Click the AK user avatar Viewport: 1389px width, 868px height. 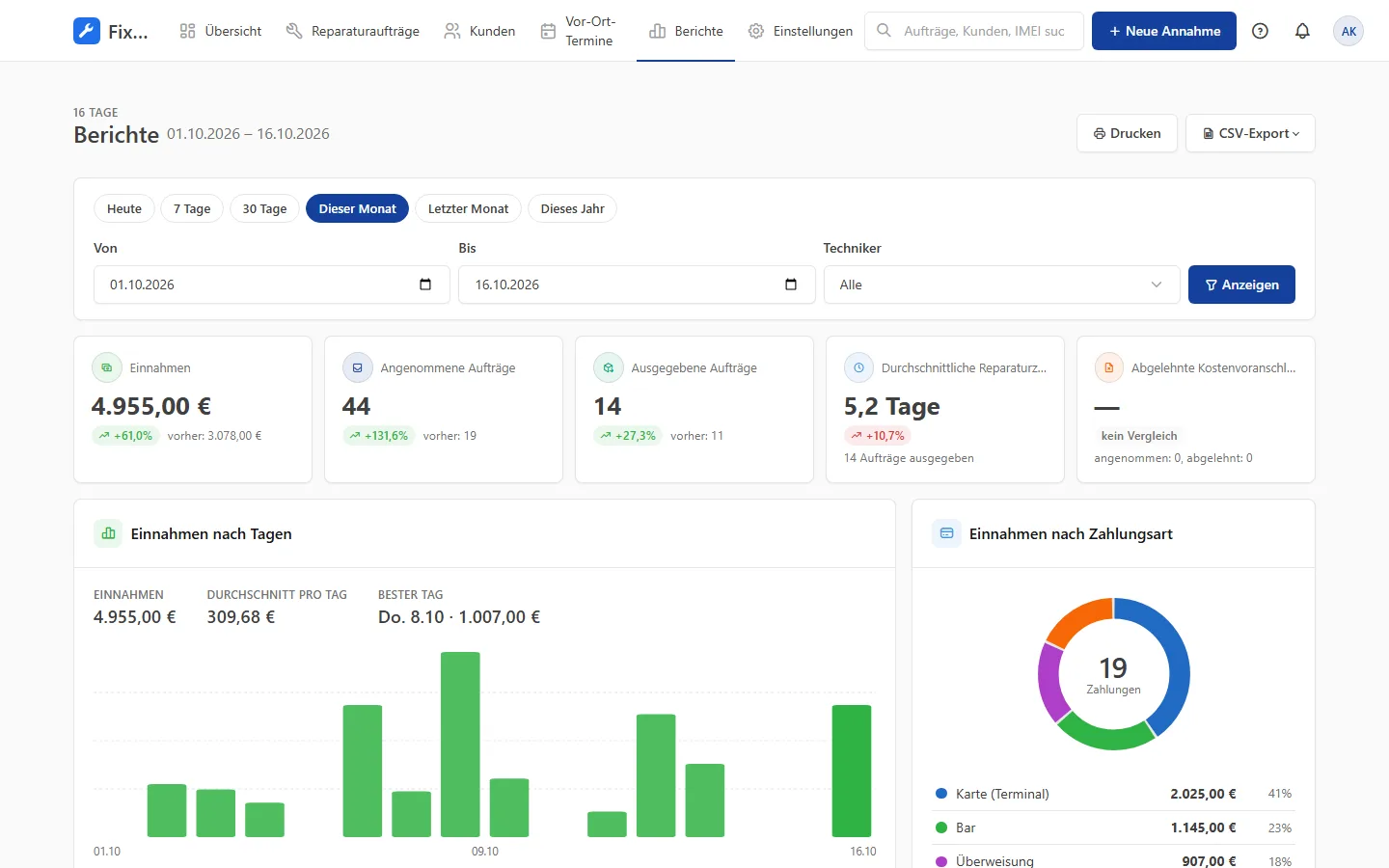(x=1348, y=31)
